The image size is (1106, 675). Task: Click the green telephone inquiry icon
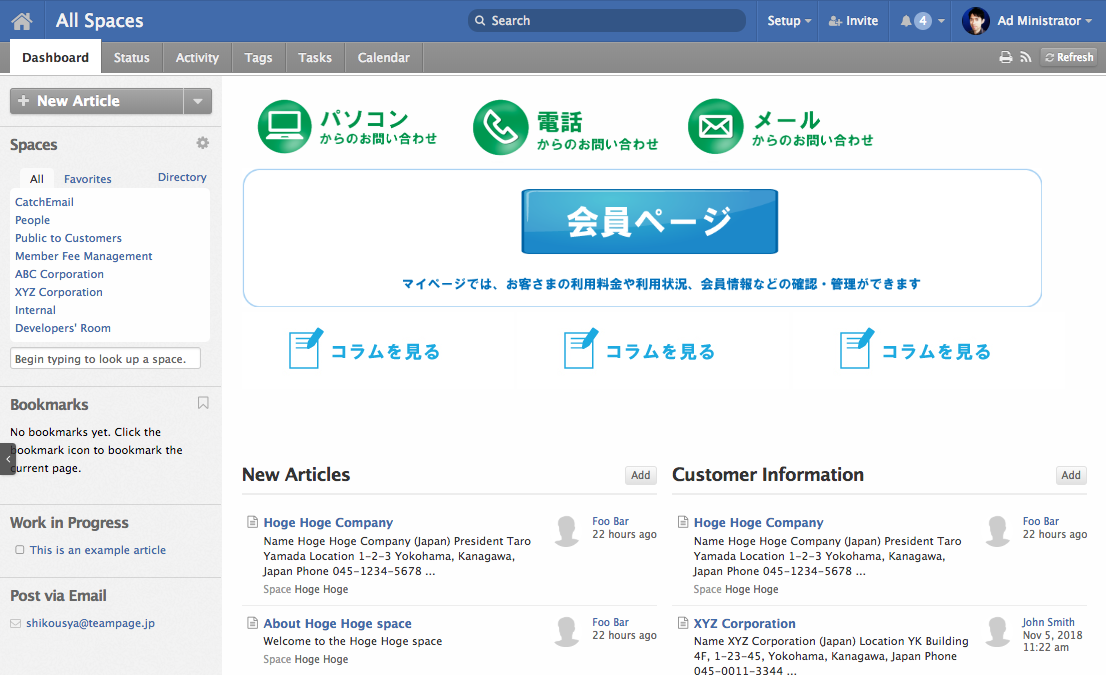point(500,127)
